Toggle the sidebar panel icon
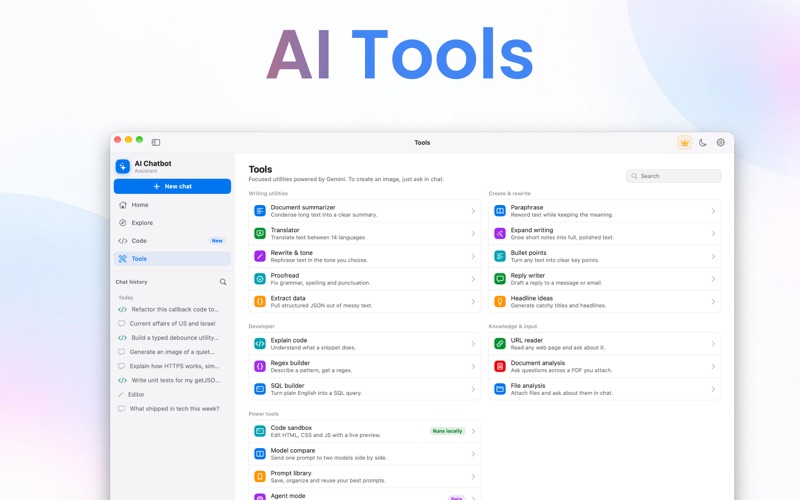The height and width of the screenshot is (500, 800). [x=156, y=142]
